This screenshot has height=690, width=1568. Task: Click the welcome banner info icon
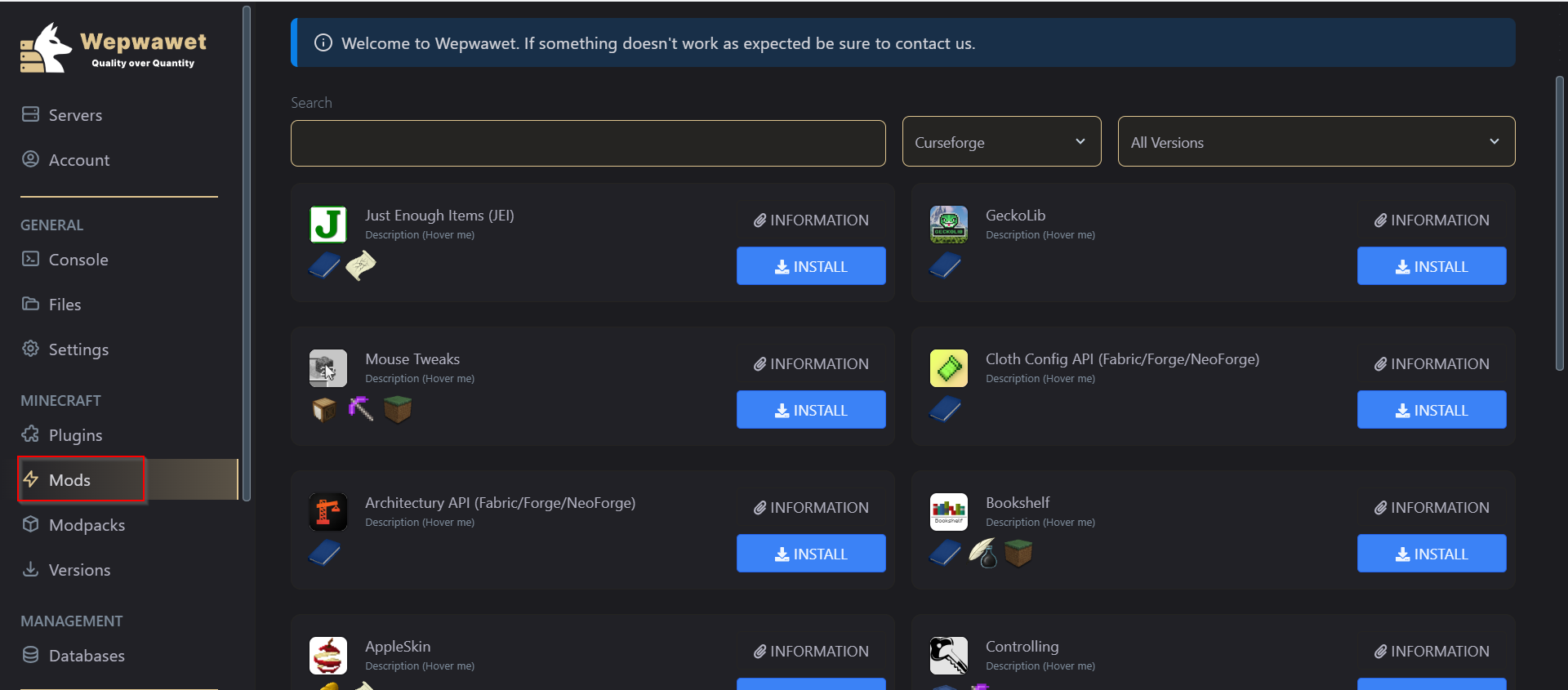323,42
